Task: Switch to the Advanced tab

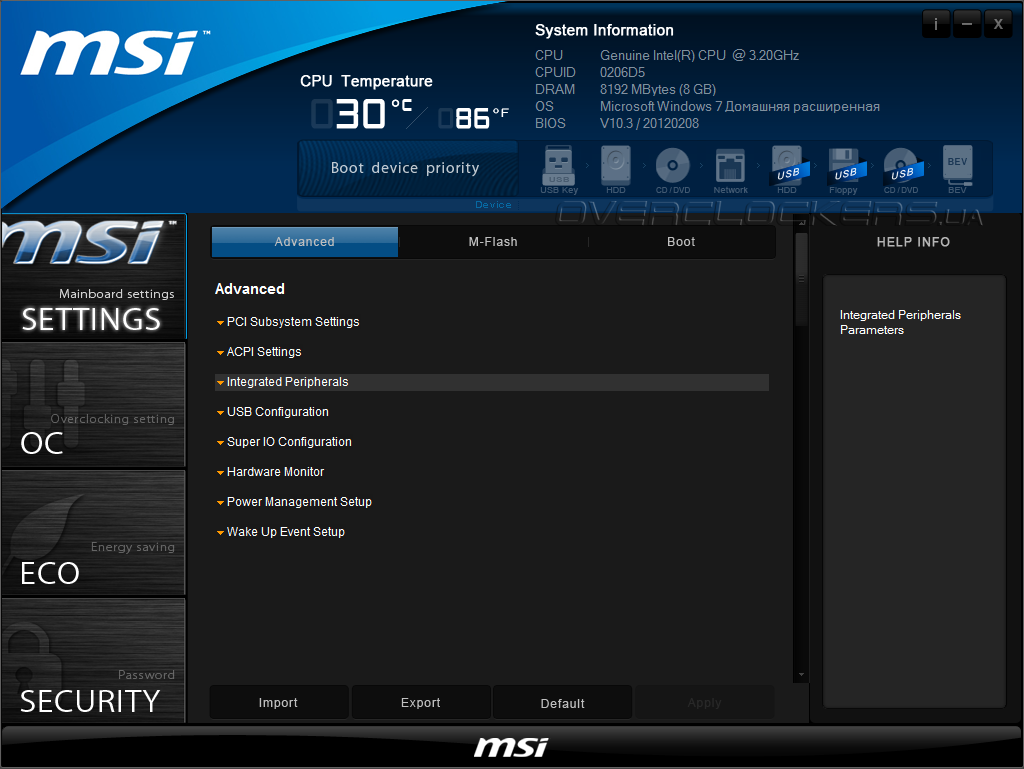Action: [x=304, y=242]
